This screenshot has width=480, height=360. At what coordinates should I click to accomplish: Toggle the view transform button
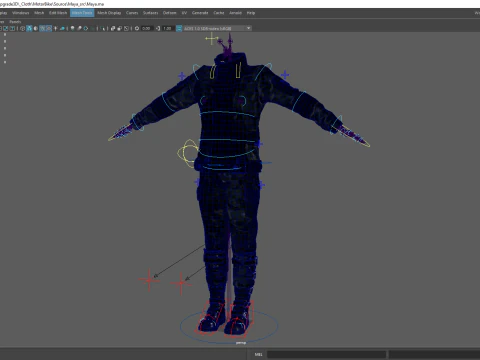(179, 28)
